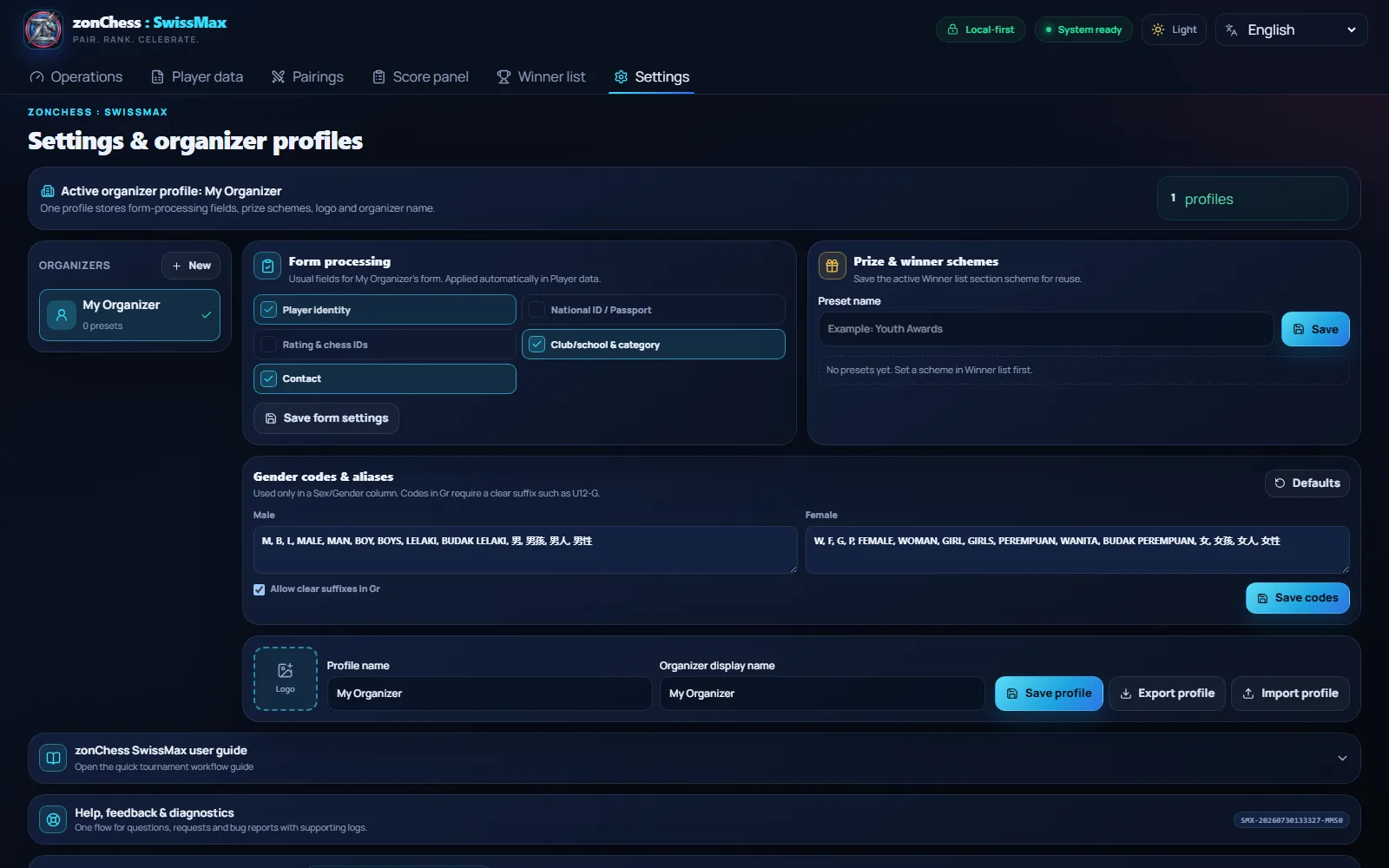Image resolution: width=1389 pixels, height=868 pixels.
Task: Go to the Pairings tab
Action: pyautogui.click(x=307, y=77)
